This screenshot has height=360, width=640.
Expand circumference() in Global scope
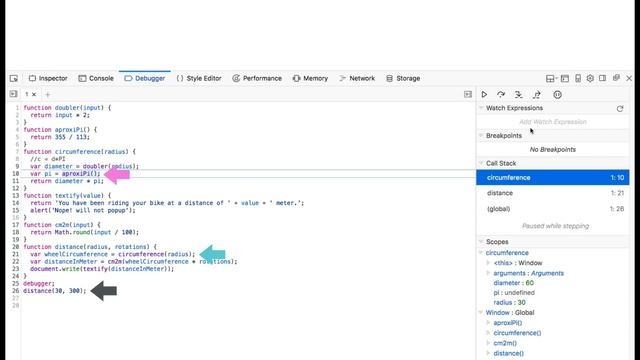pos(488,333)
